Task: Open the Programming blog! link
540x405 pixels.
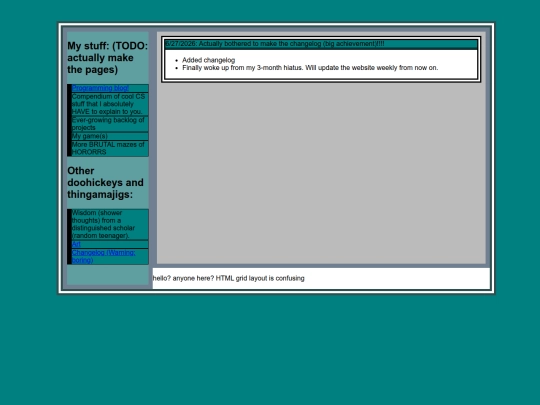Action: point(100,88)
